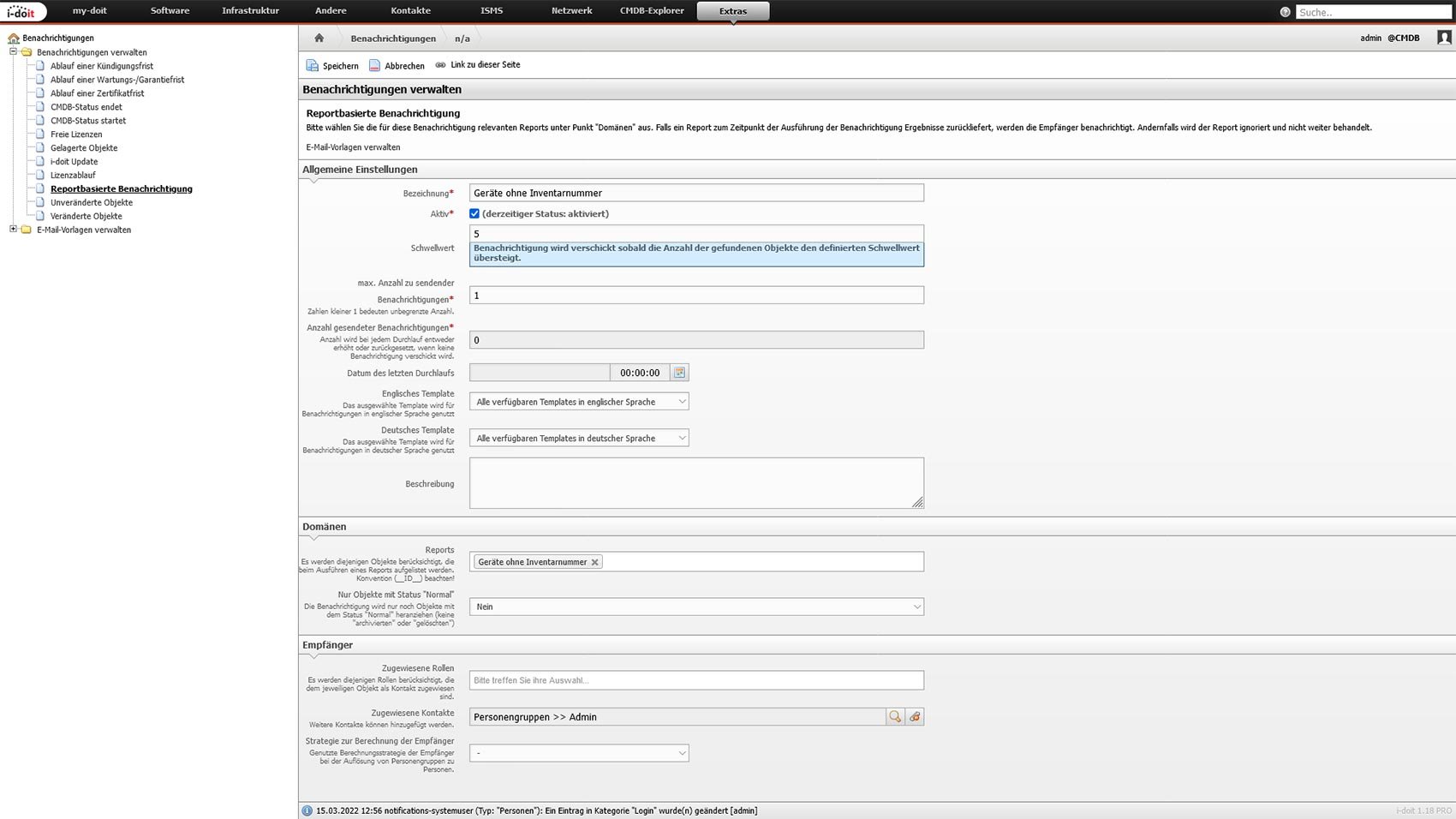Click the i-doit logo

point(22,12)
